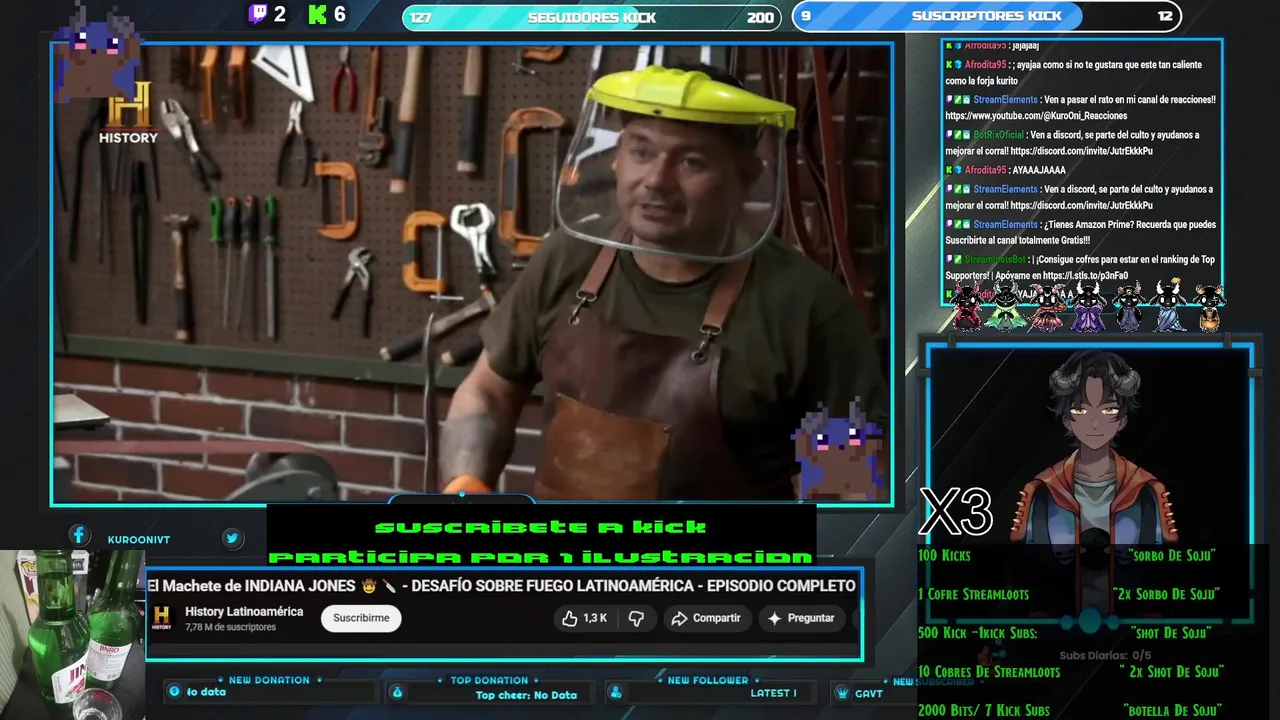
Task: Click the follower goal number 200
Action: click(760, 17)
